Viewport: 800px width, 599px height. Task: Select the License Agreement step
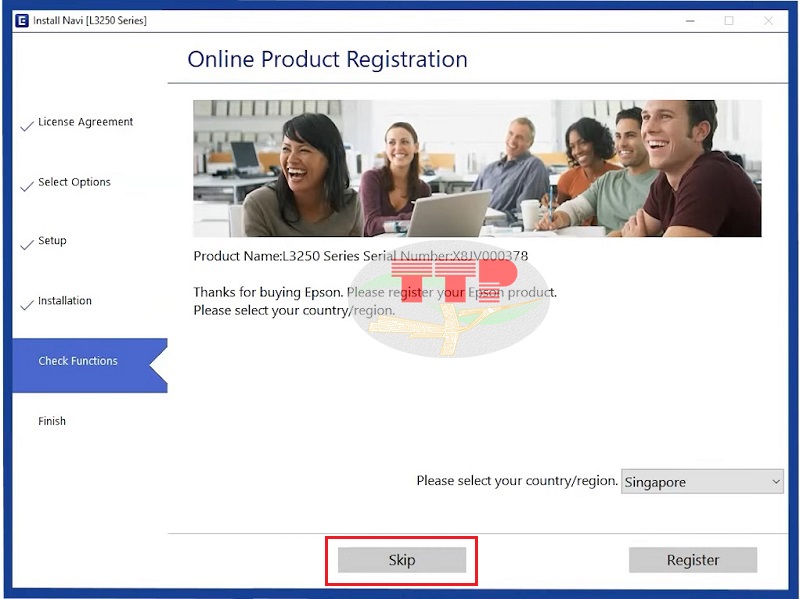[x=85, y=121]
